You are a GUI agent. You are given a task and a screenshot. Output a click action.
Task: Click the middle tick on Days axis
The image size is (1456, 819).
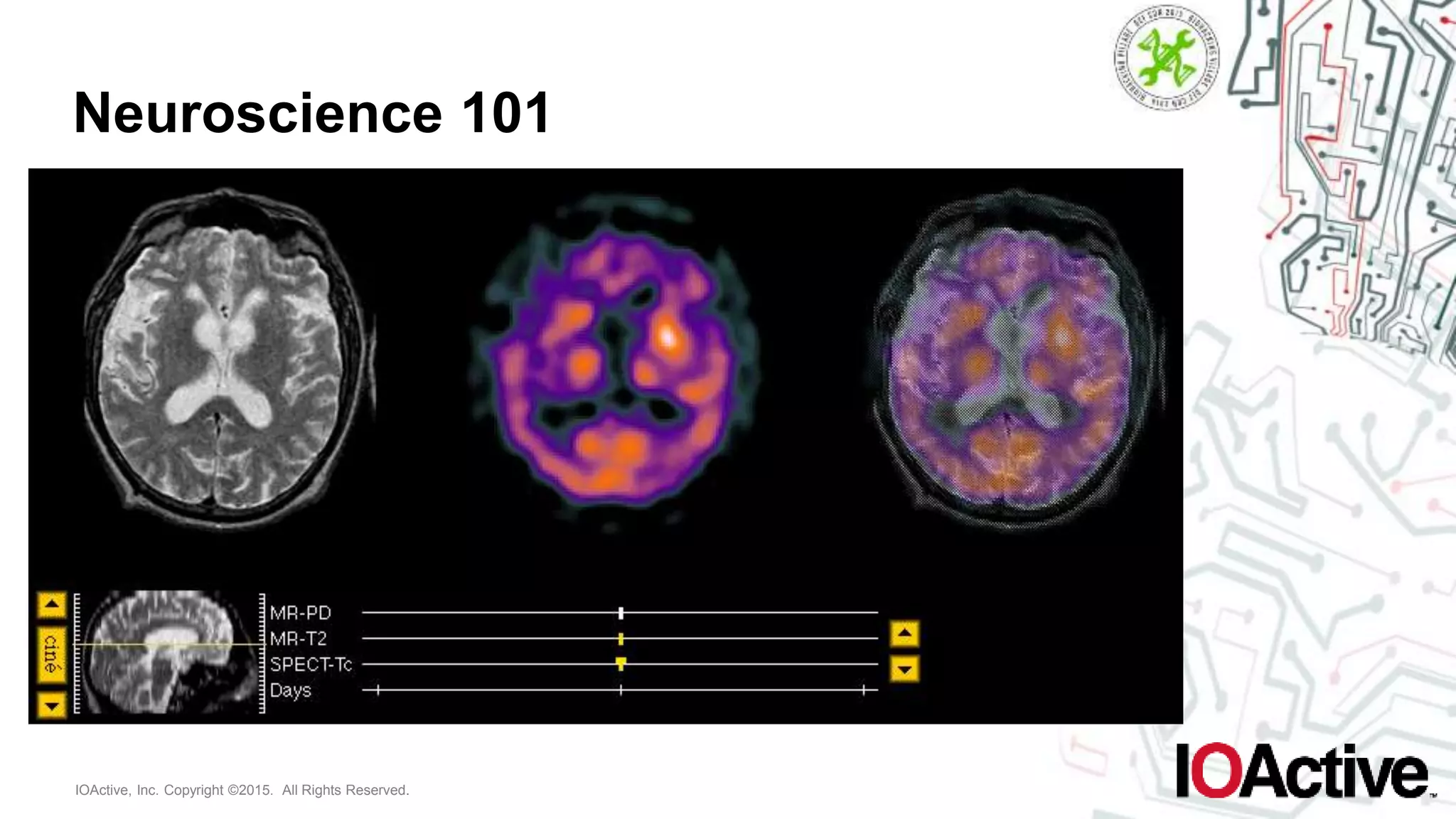(x=621, y=690)
